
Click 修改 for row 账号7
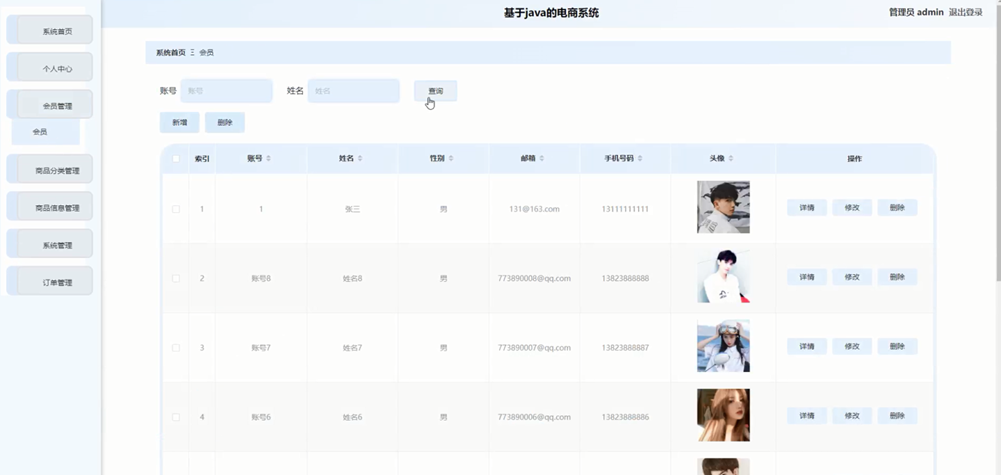(x=852, y=347)
